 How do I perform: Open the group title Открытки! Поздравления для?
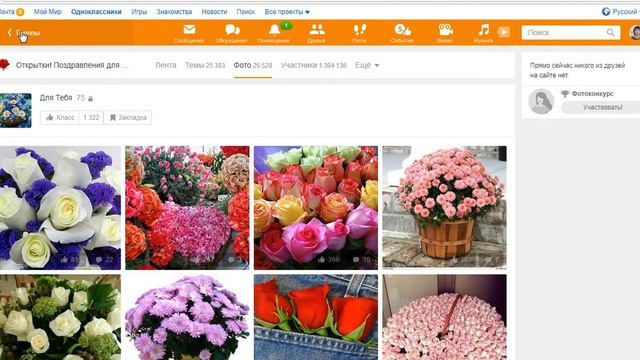coord(72,65)
